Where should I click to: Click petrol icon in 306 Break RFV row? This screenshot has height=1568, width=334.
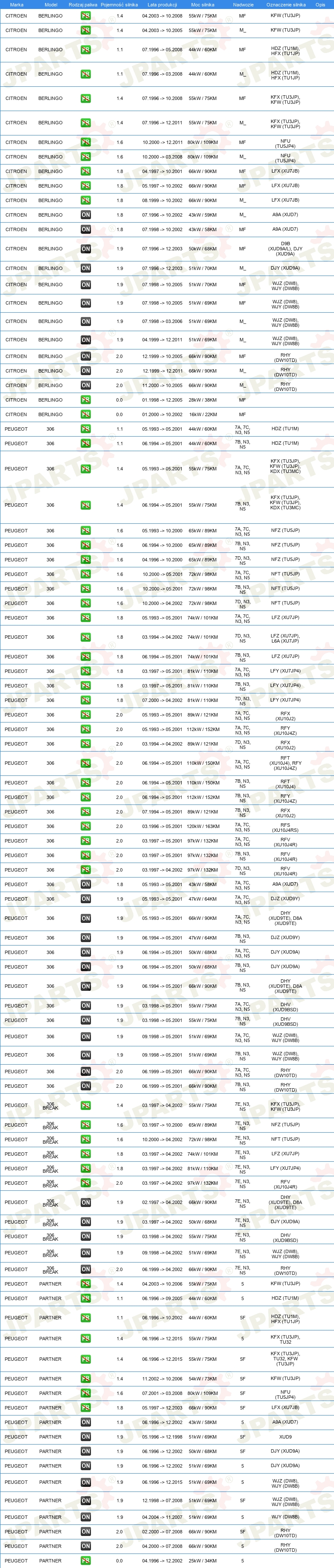[x=86, y=1183]
